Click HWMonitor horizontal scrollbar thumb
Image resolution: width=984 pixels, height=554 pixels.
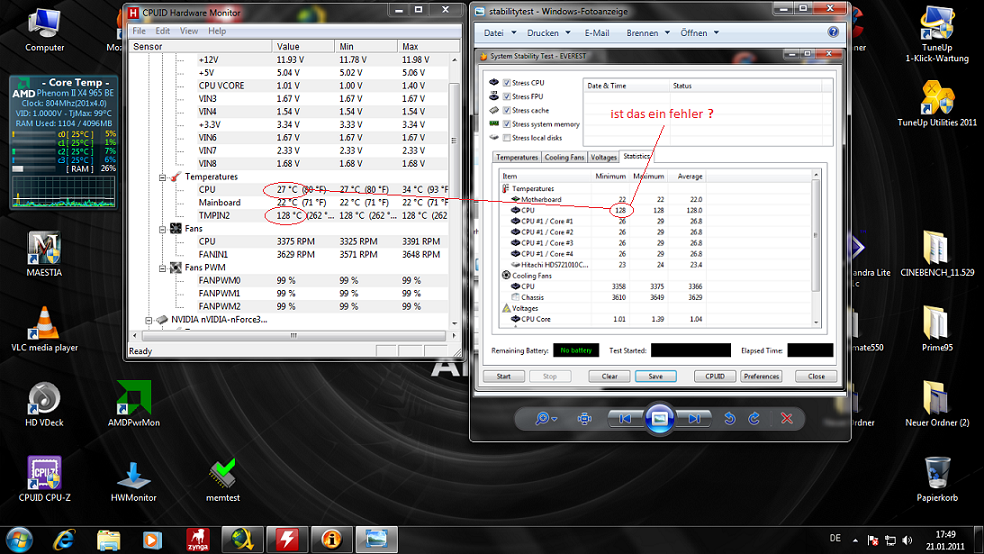[293, 336]
